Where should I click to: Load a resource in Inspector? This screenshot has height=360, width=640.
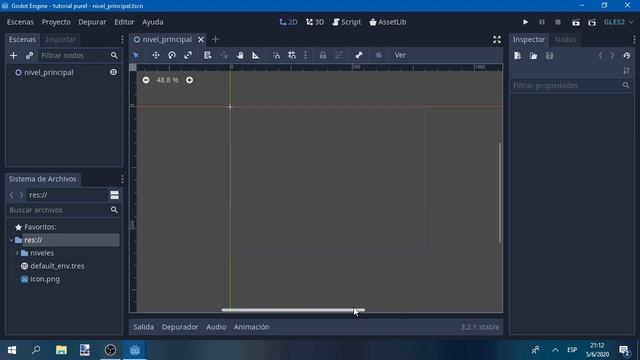point(533,56)
